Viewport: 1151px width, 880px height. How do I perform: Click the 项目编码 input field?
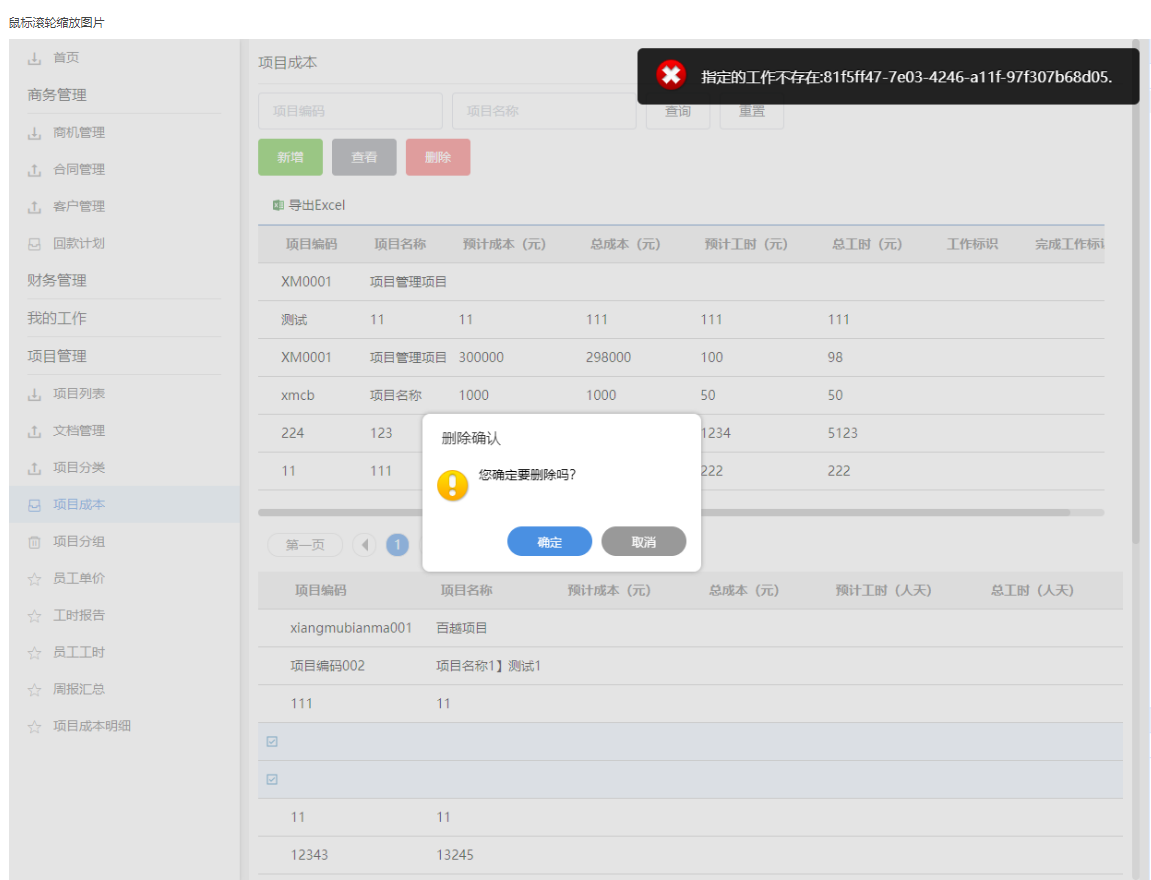350,111
